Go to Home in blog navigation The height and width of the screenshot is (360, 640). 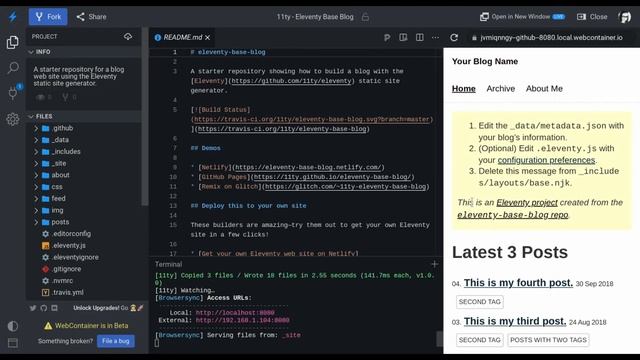pos(464,89)
